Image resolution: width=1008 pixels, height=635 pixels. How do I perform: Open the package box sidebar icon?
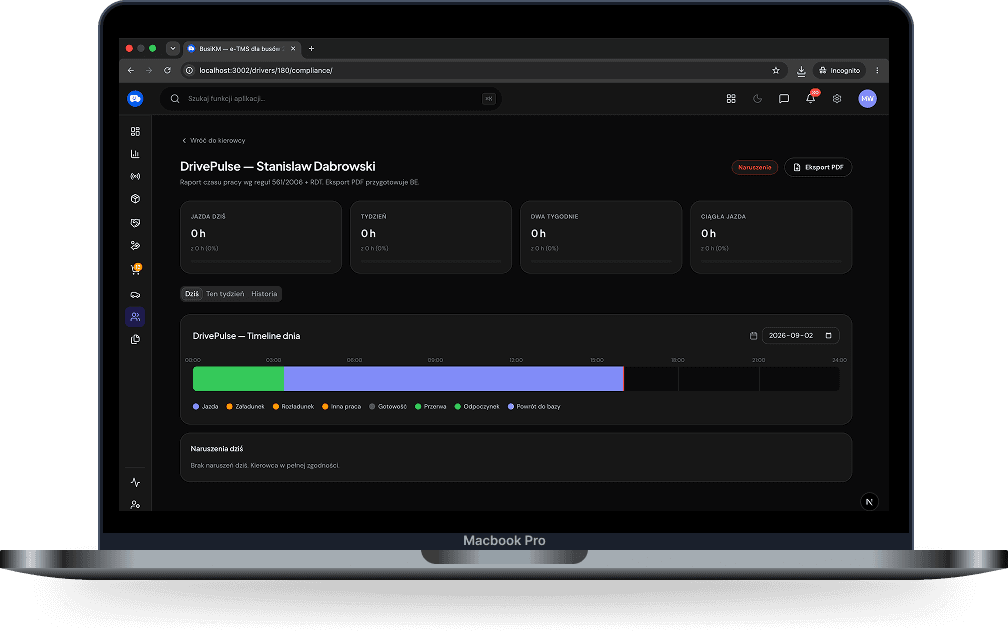135,199
